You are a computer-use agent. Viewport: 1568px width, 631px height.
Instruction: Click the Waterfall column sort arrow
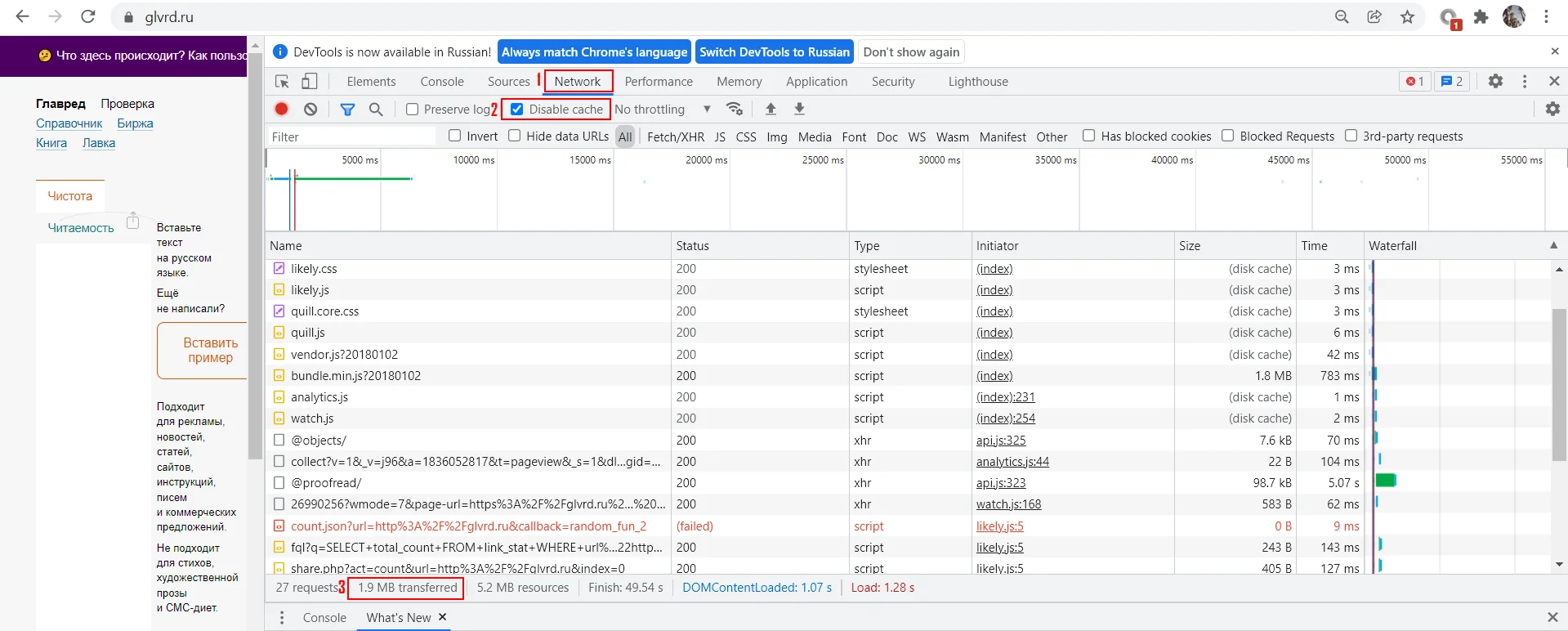click(1553, 245)
